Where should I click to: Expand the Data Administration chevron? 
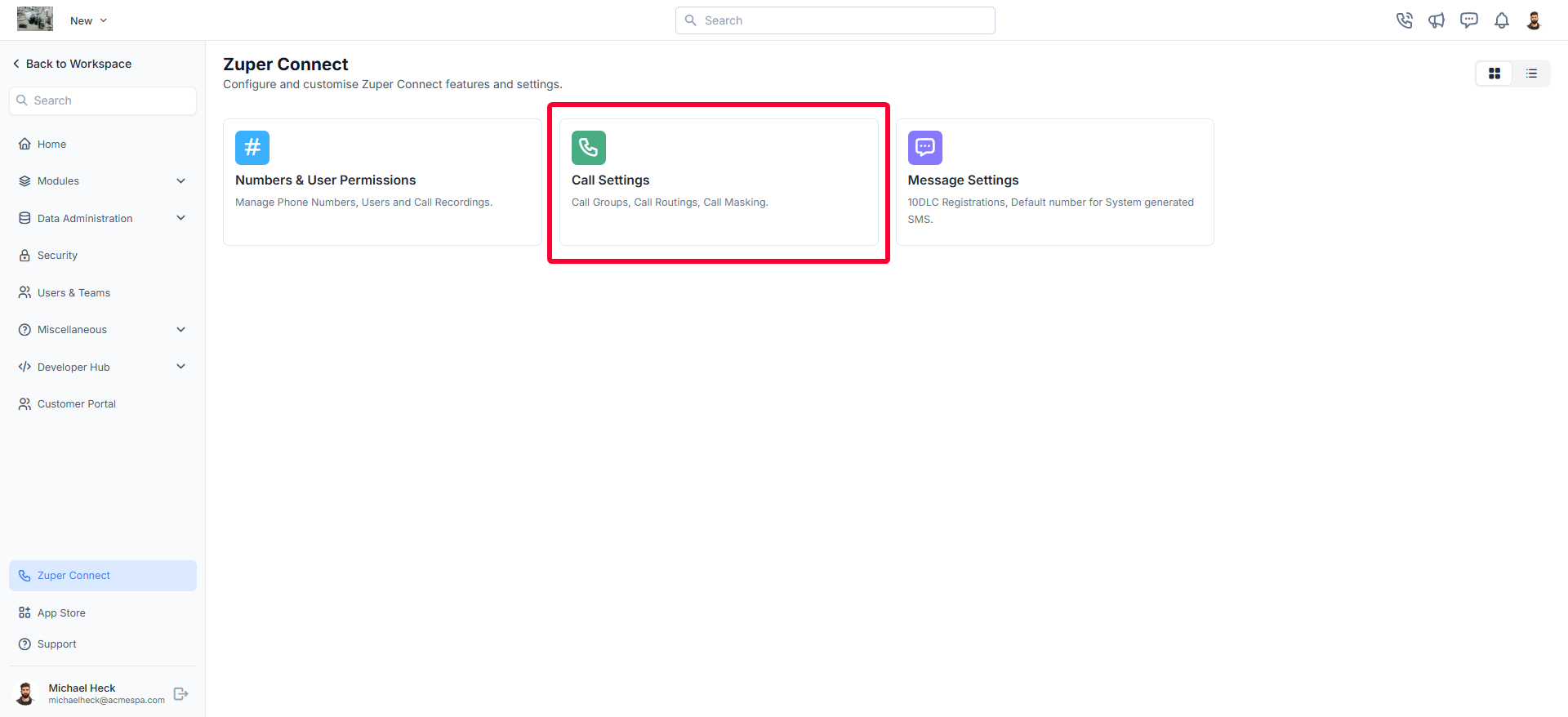[181, 218]
